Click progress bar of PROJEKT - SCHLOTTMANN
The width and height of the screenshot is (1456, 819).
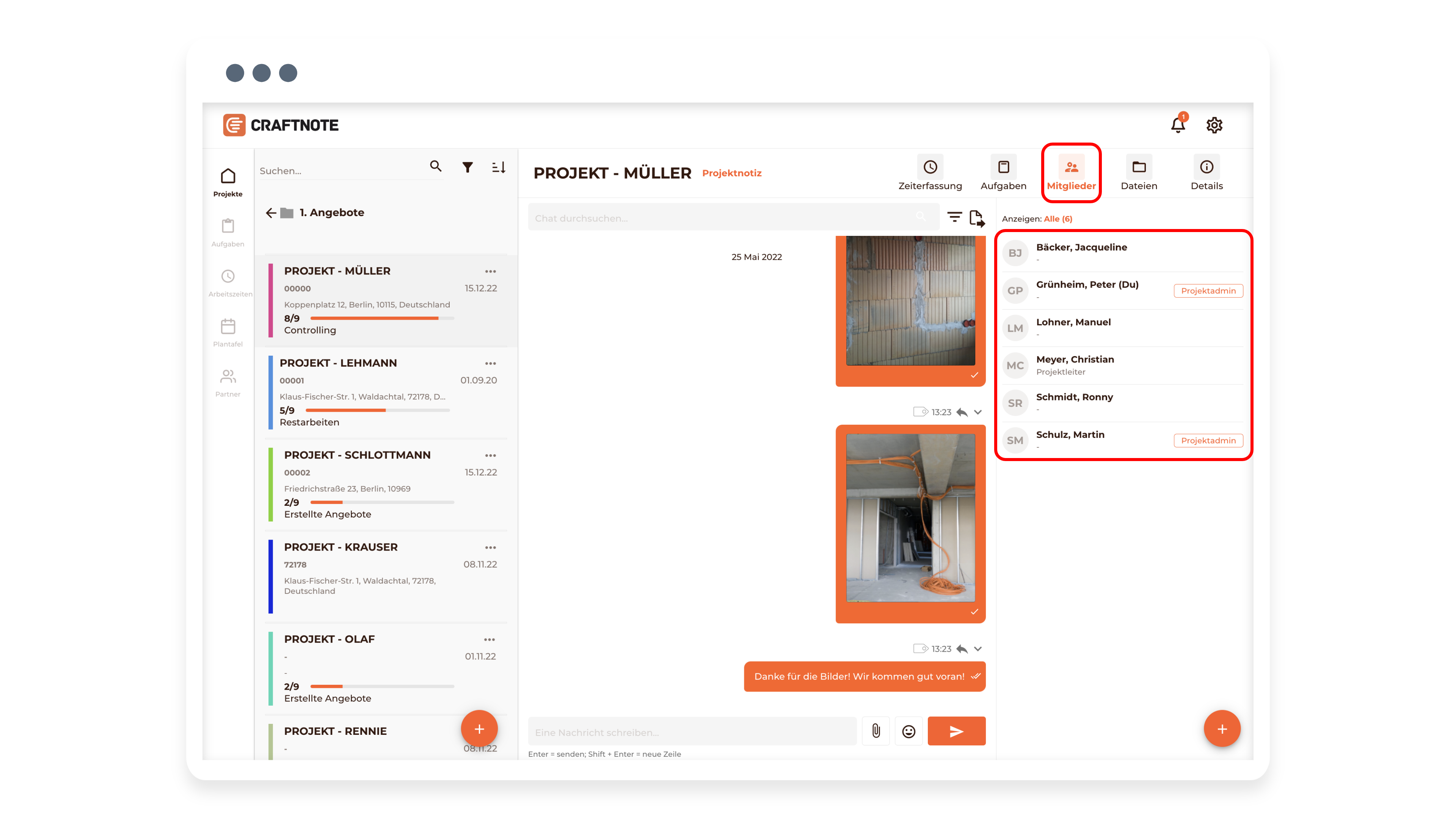point(382,502)
